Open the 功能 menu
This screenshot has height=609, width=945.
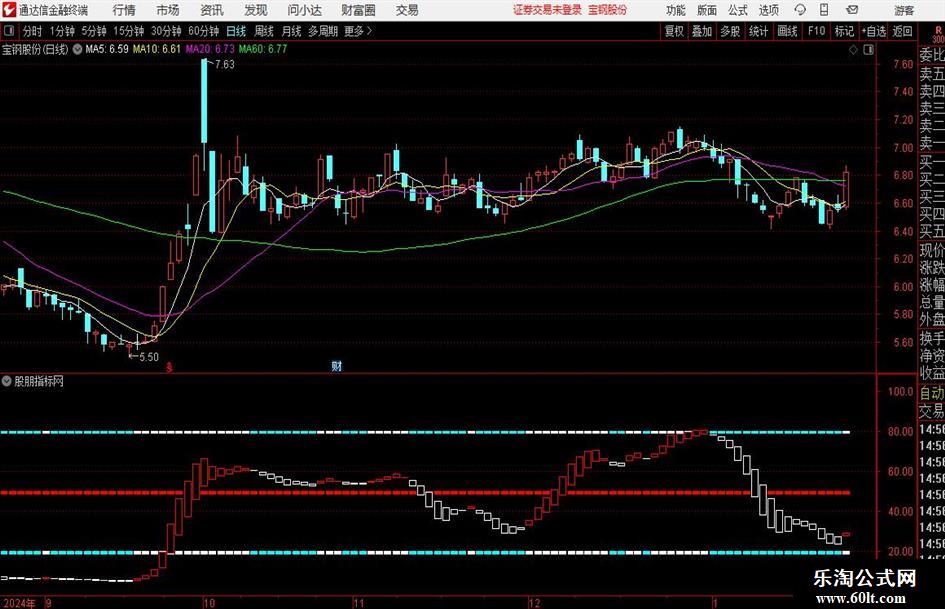point(676,10)
